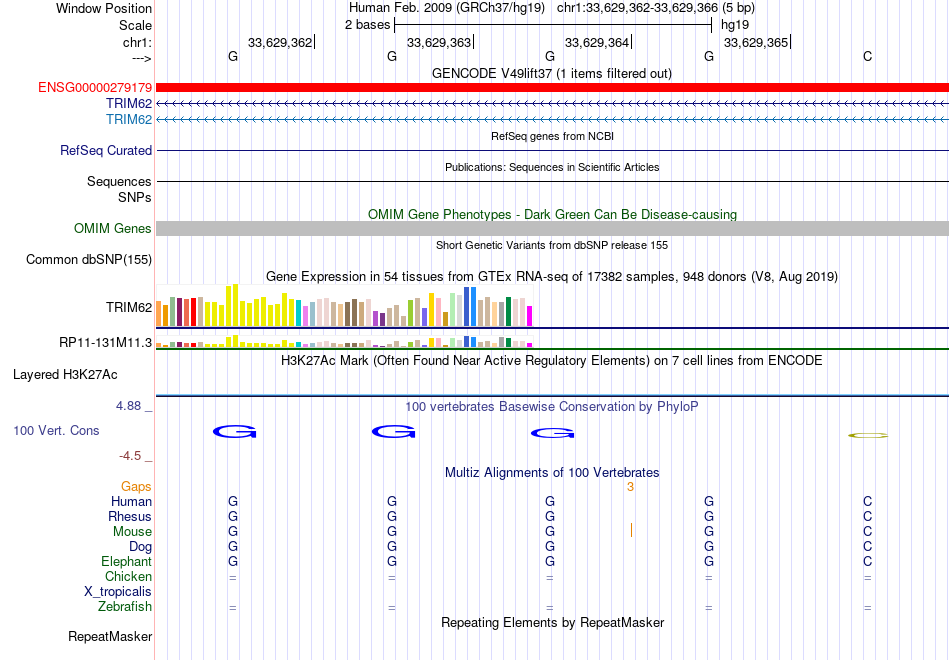This screenshot has height=660, width=950.
Task: Click the GTEx Gene Expression track title
Action: tap(552, 276)
